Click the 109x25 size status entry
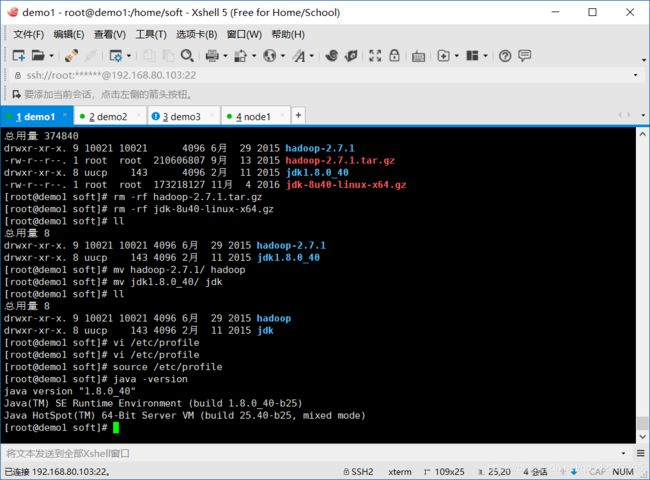 444,472
